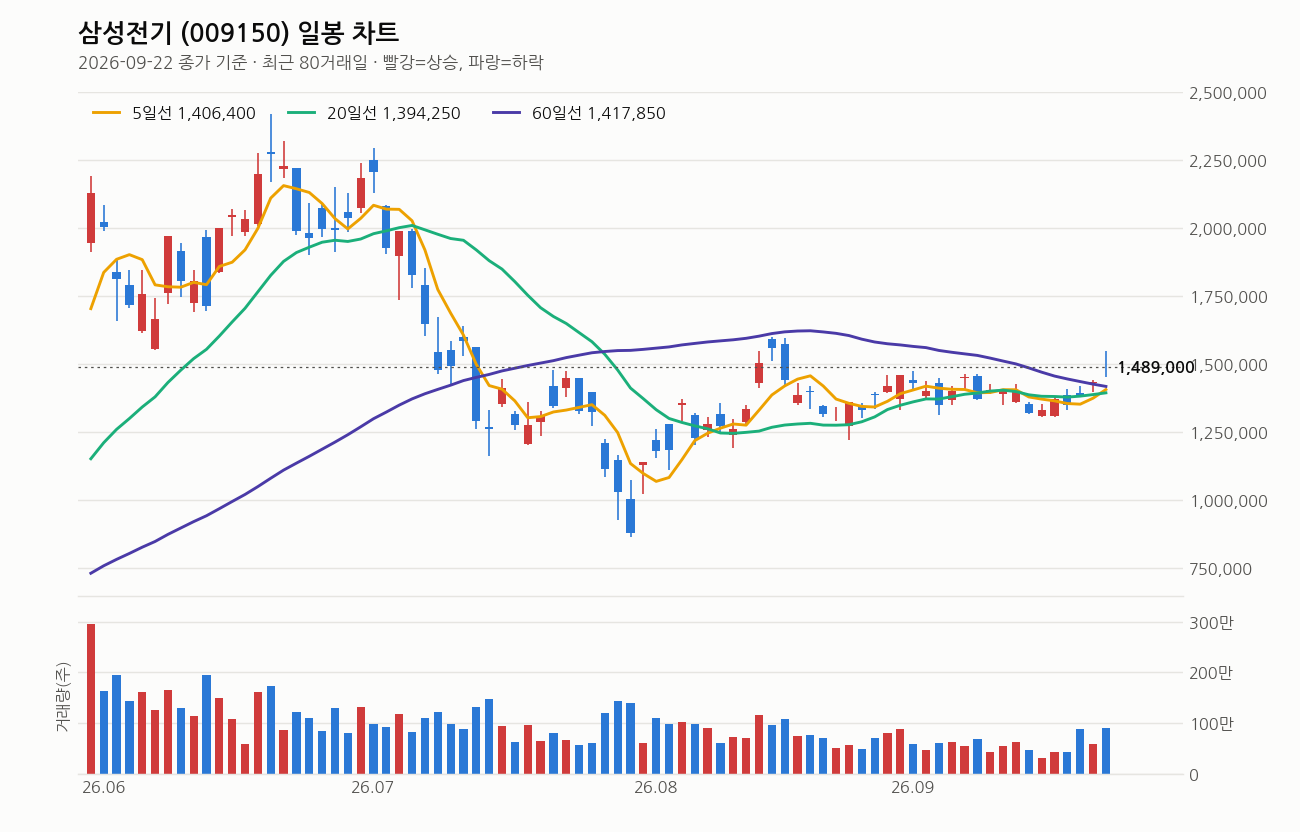
Task: Select the 20일선 1,394,250 legend entry
Action: tap(374, 113)
